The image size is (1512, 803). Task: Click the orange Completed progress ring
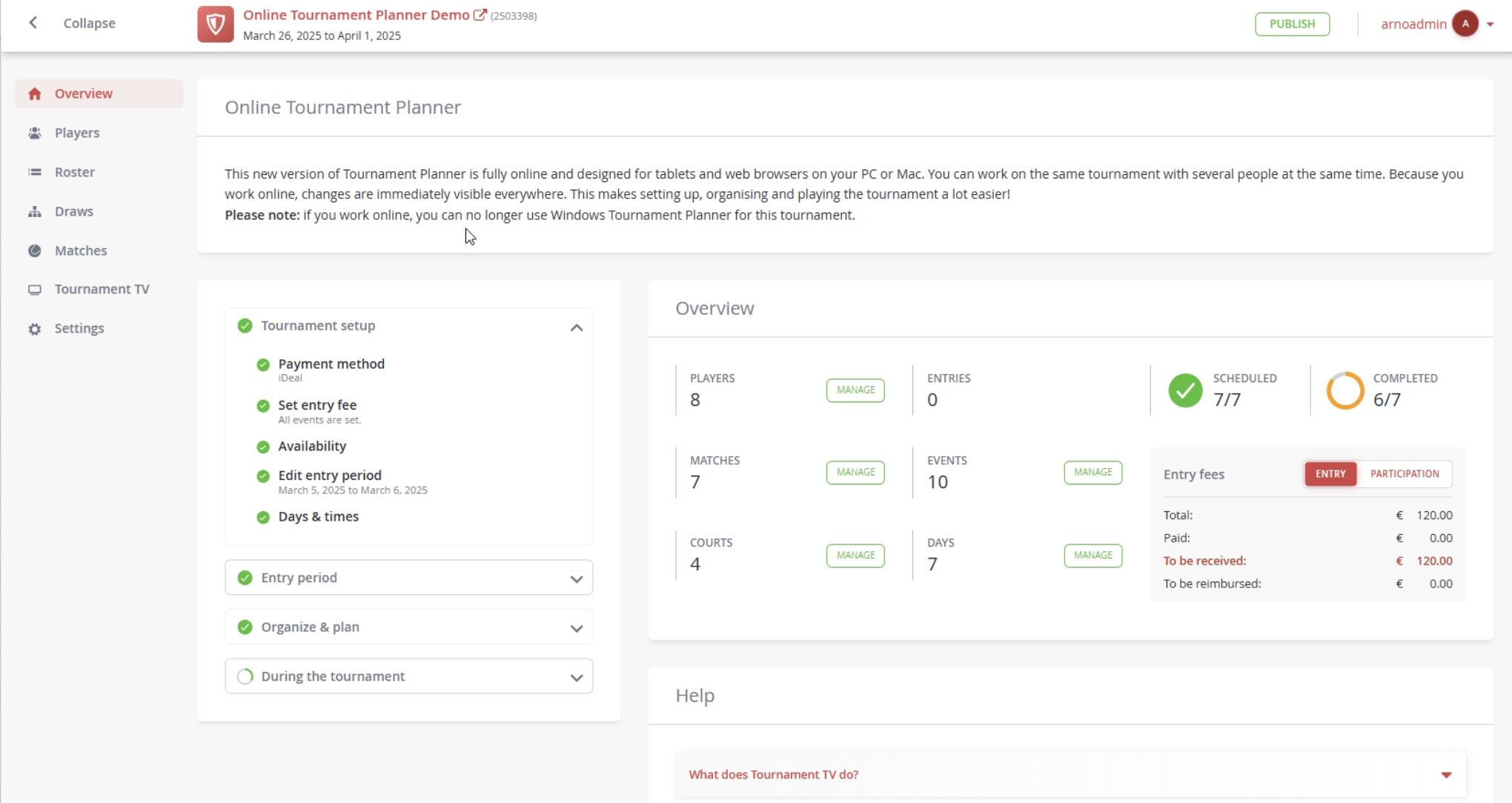point(1344,390)
